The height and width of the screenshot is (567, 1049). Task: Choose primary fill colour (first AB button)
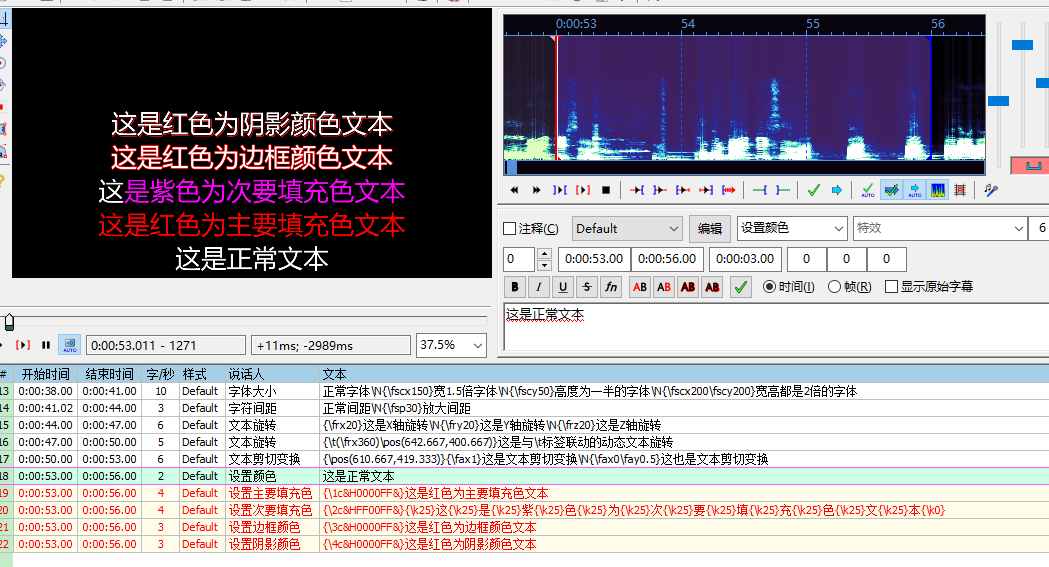(640, 287)
